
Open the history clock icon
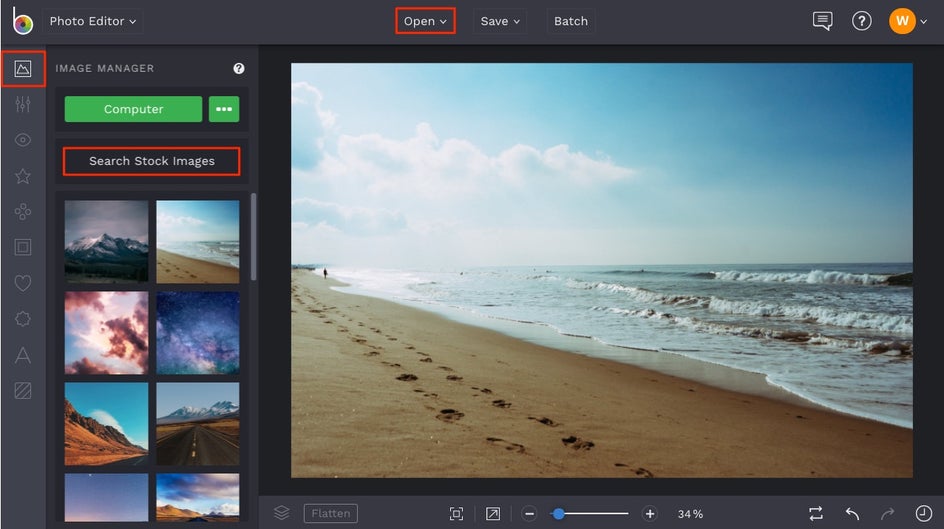(924, 513)
